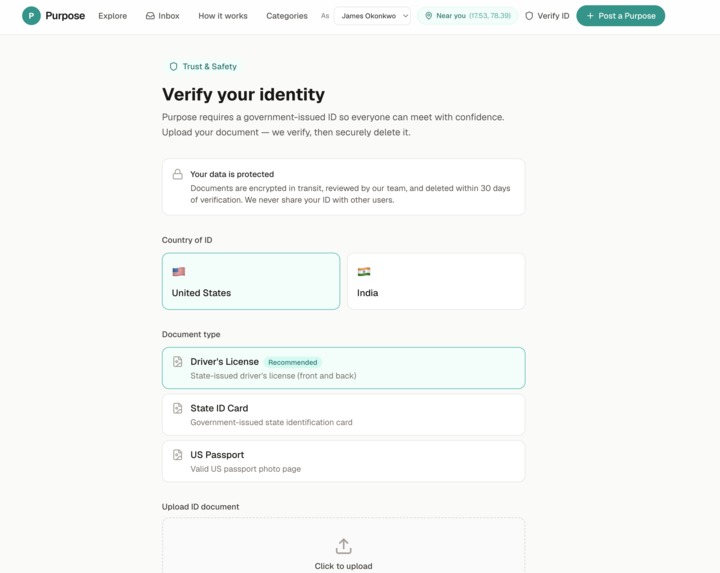Click the Inbox tray icon
This screenshot has width=720, height=573.
(150, 16)
